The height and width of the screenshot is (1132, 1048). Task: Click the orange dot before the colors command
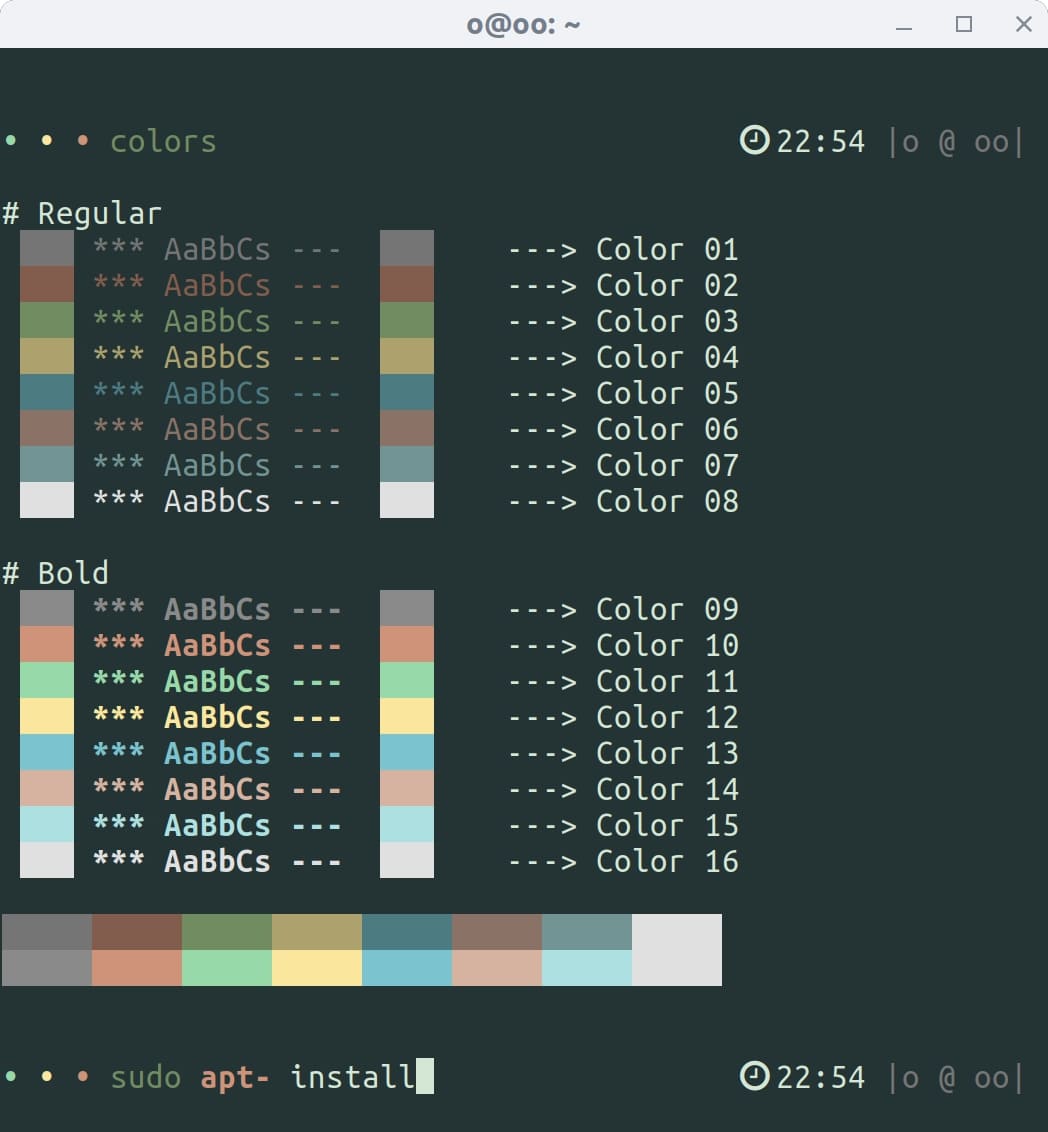coord(83,141)
